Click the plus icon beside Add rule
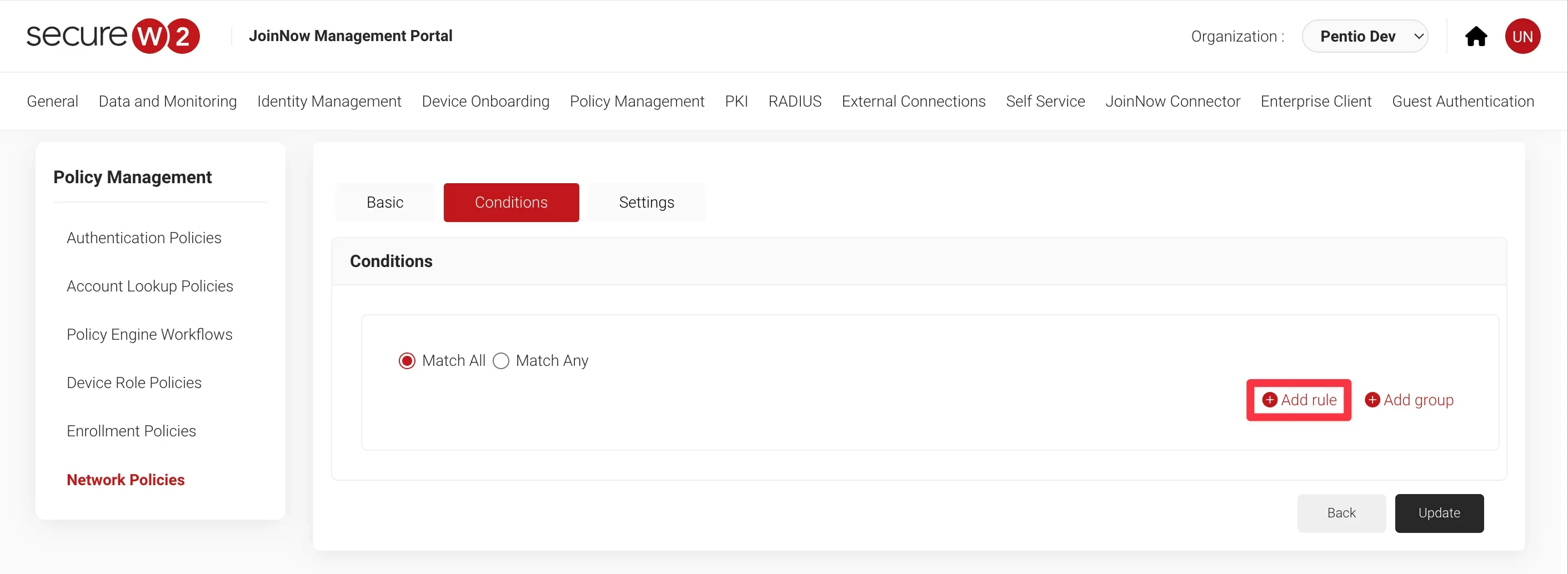 [1269, 400]
